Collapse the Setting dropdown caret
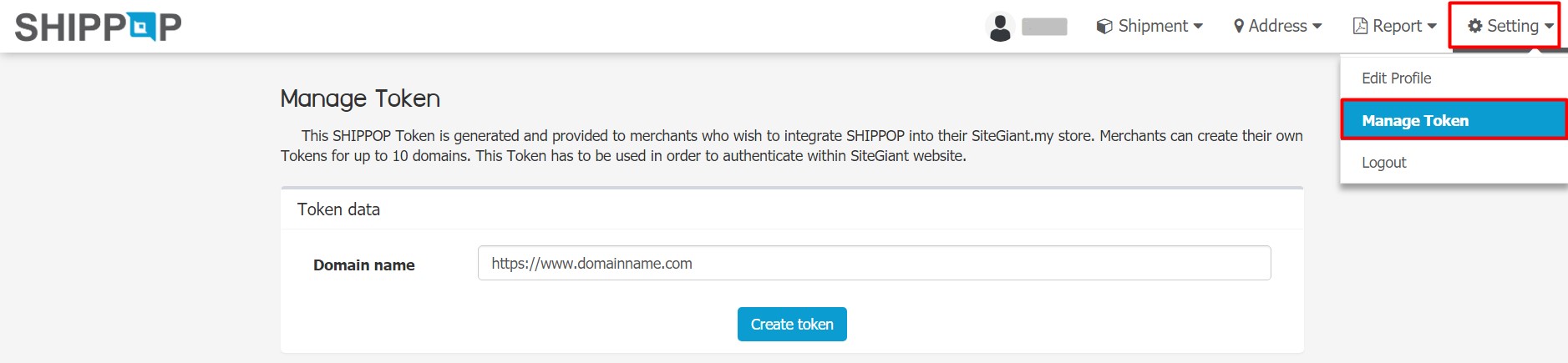Screen dimensions: 1568x363 pyautogui.click(x=1549, y=27)
